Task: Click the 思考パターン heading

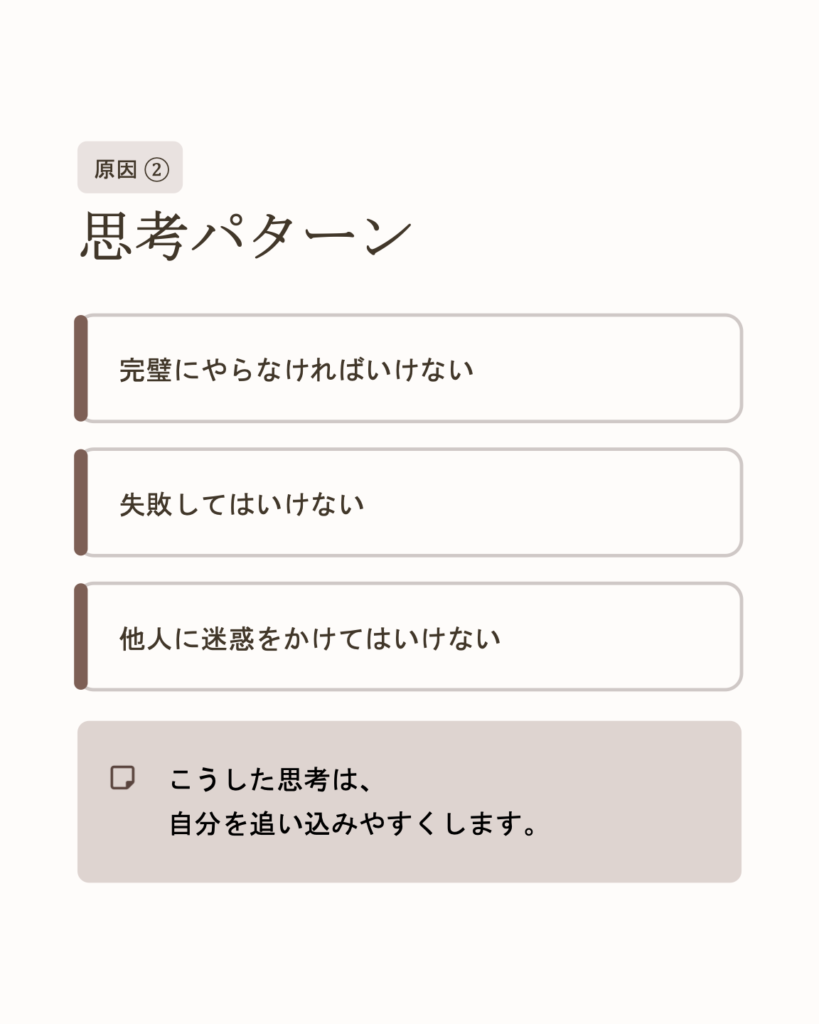Action: (x=246, y=237)
